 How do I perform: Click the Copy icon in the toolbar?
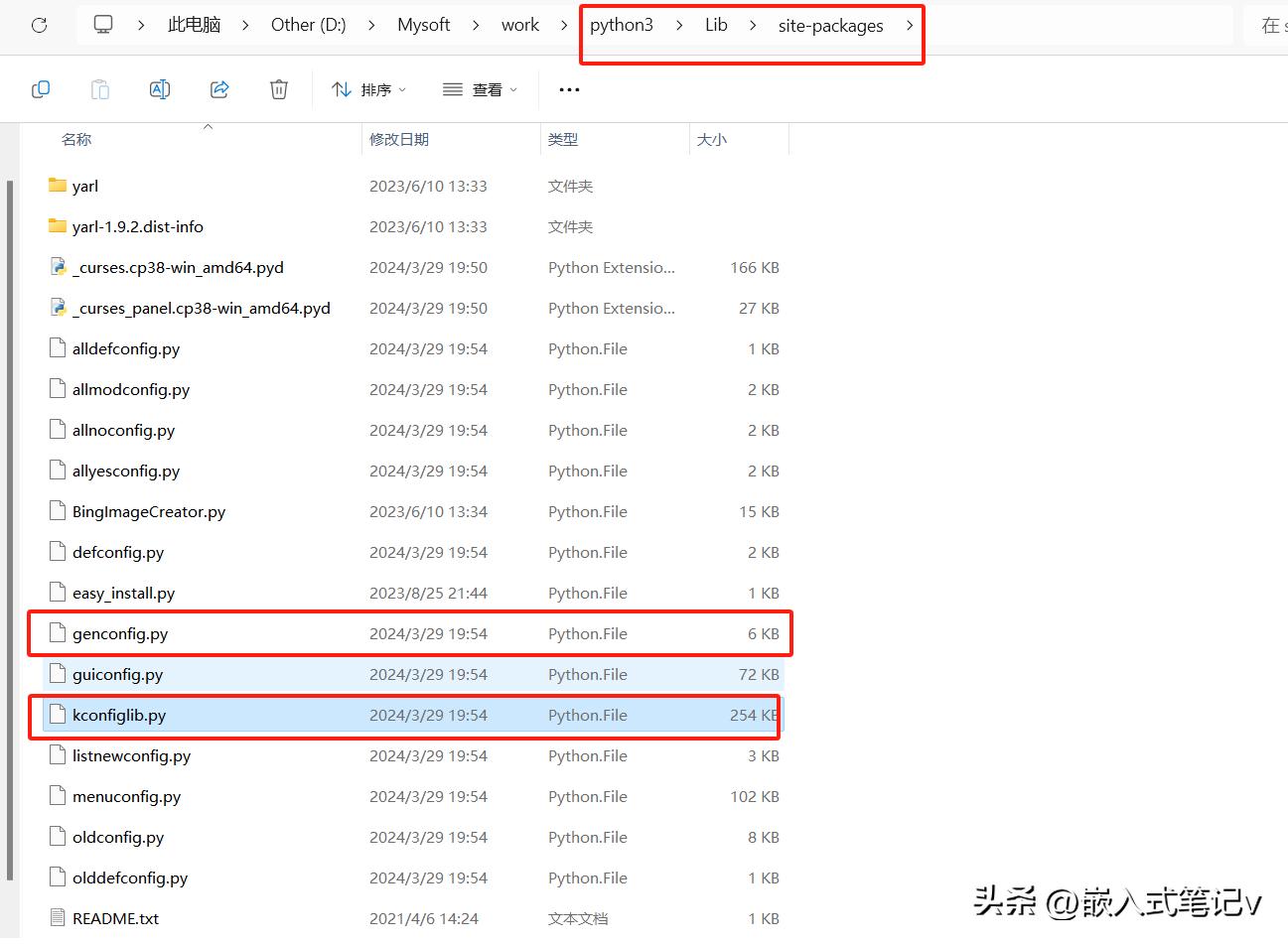tap(41, 89)
